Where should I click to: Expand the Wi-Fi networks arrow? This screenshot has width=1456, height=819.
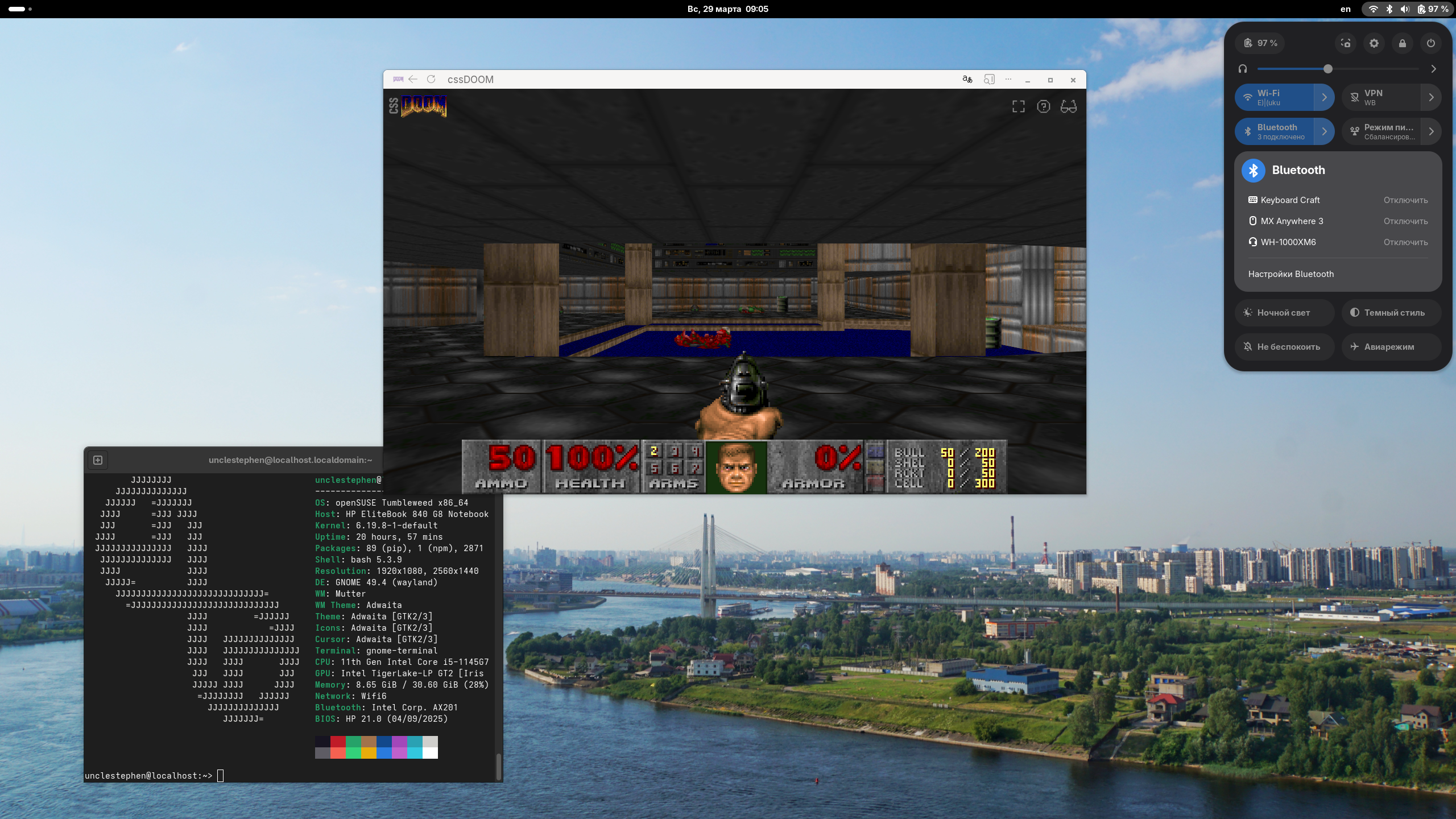click(1324, 97)
